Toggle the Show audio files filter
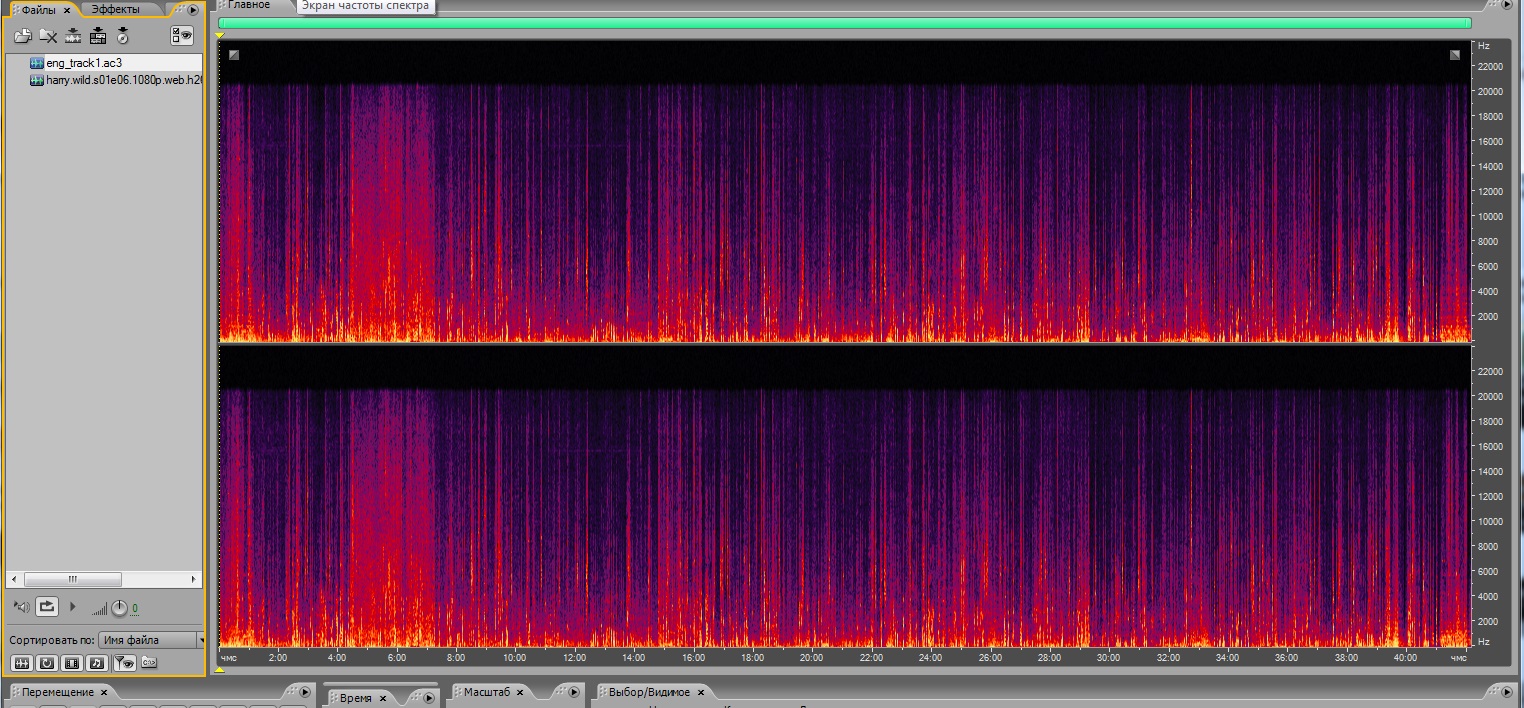 pyautogui.click(x=22, y=662)
